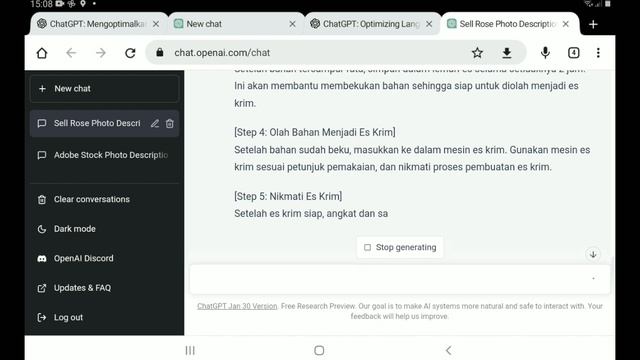
Task: Open the tab switcher showing 4 tabs
Action: pos(573,53)
